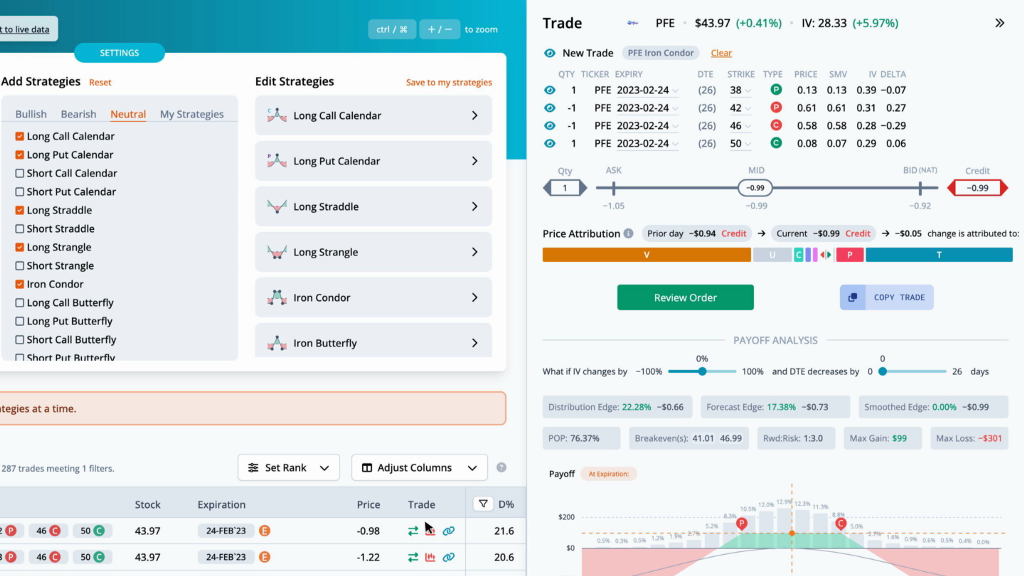The height and width of the screenshot is (576, 1024).
Task: Click Price Attribution info icon
Action: pos(628,233)
